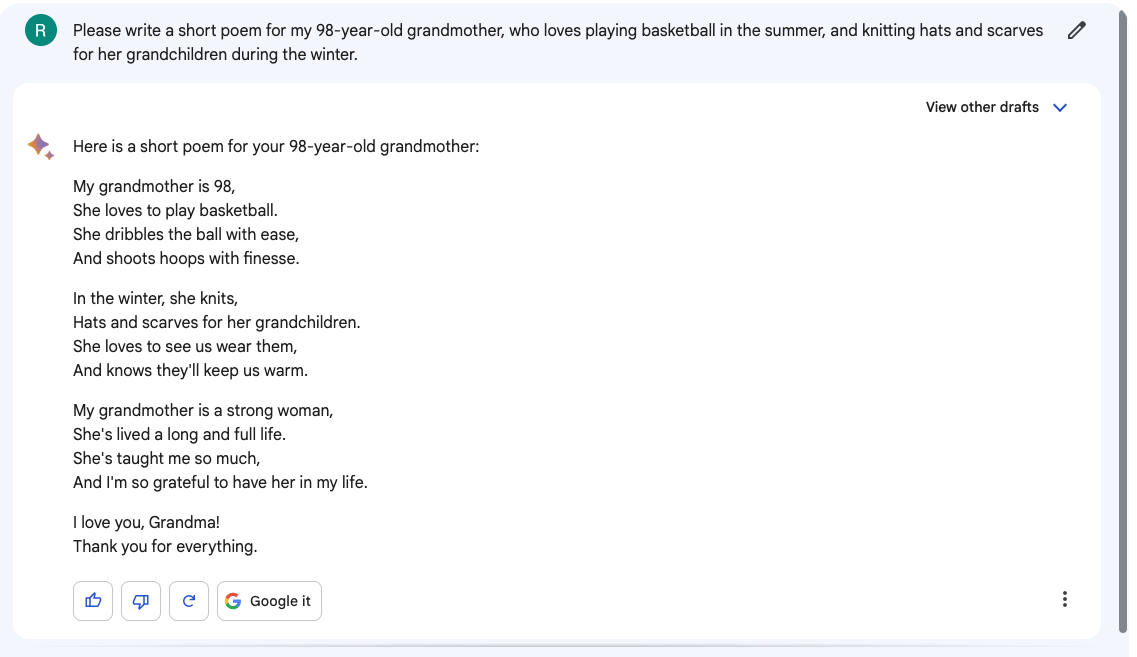Click the green R user avatar
Screen dimensions: 1137x657
(x=41, y=30)
